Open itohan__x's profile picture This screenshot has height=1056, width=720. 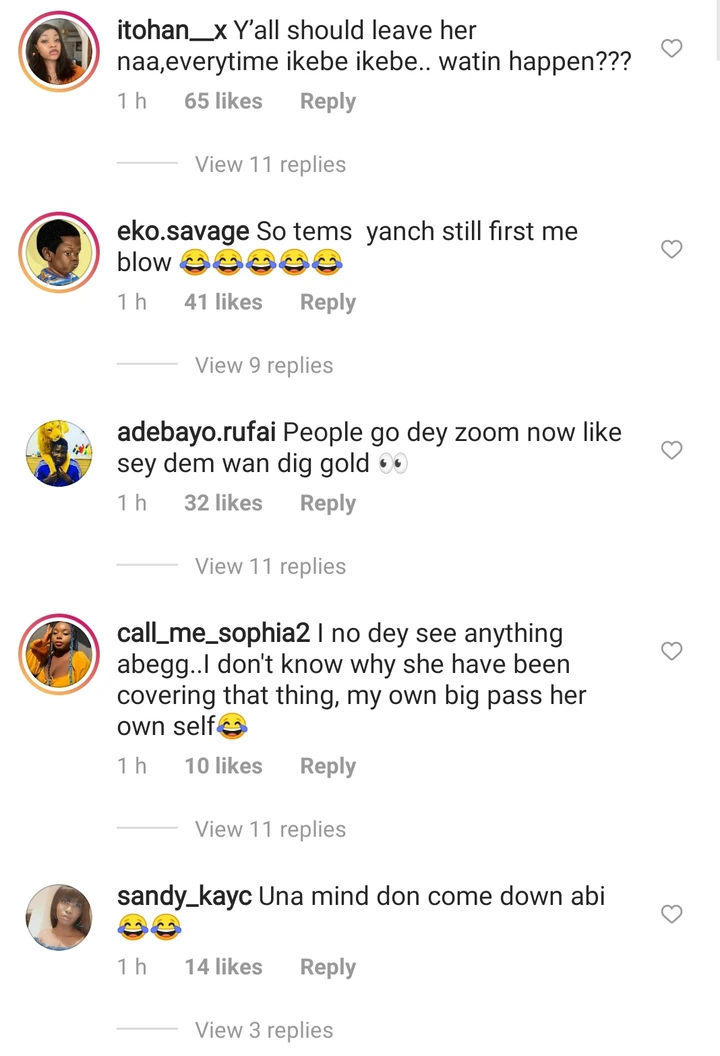[58, 55]
